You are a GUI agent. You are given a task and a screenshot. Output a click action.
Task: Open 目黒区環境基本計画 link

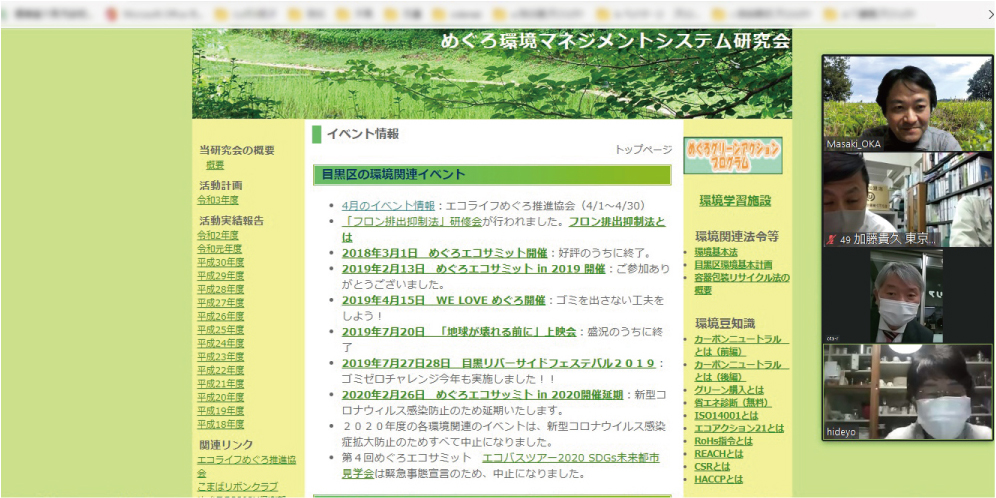pos(733,265)
